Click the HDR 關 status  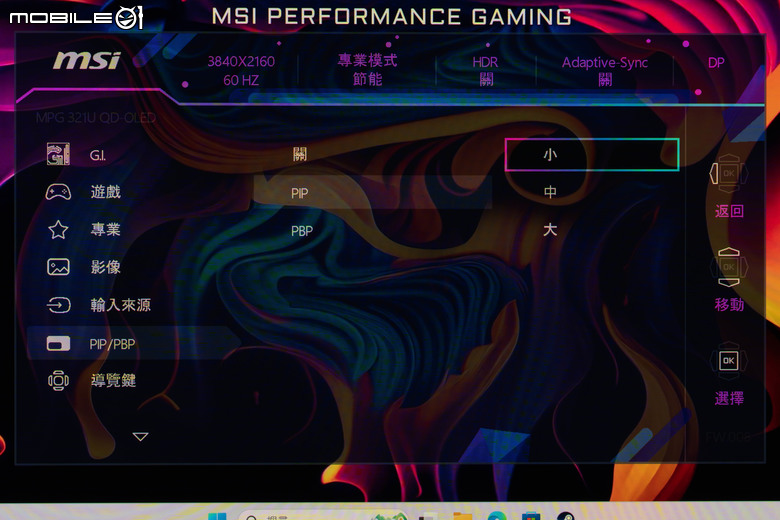click(x=486, y=71)
